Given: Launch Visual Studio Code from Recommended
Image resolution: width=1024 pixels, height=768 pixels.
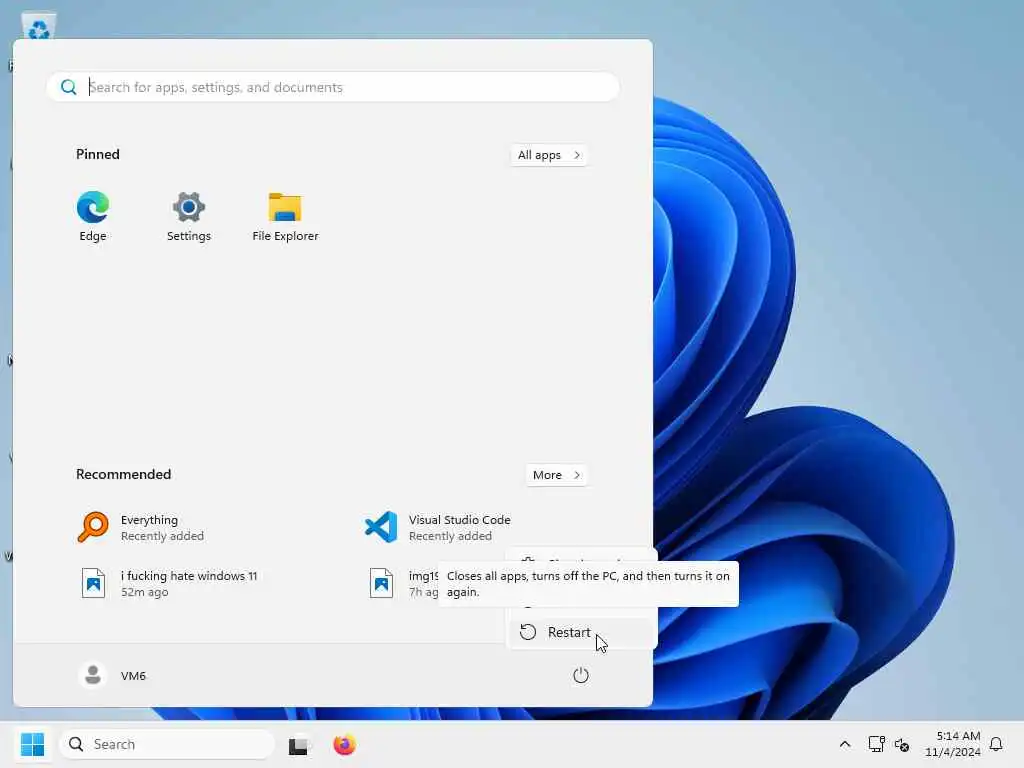Looking at the screenshot, I should (438, 528).
